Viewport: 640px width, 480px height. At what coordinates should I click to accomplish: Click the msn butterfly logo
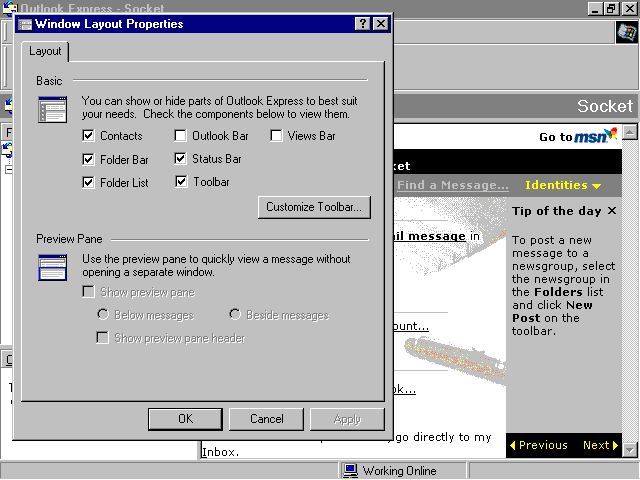(x=611, y=133)
